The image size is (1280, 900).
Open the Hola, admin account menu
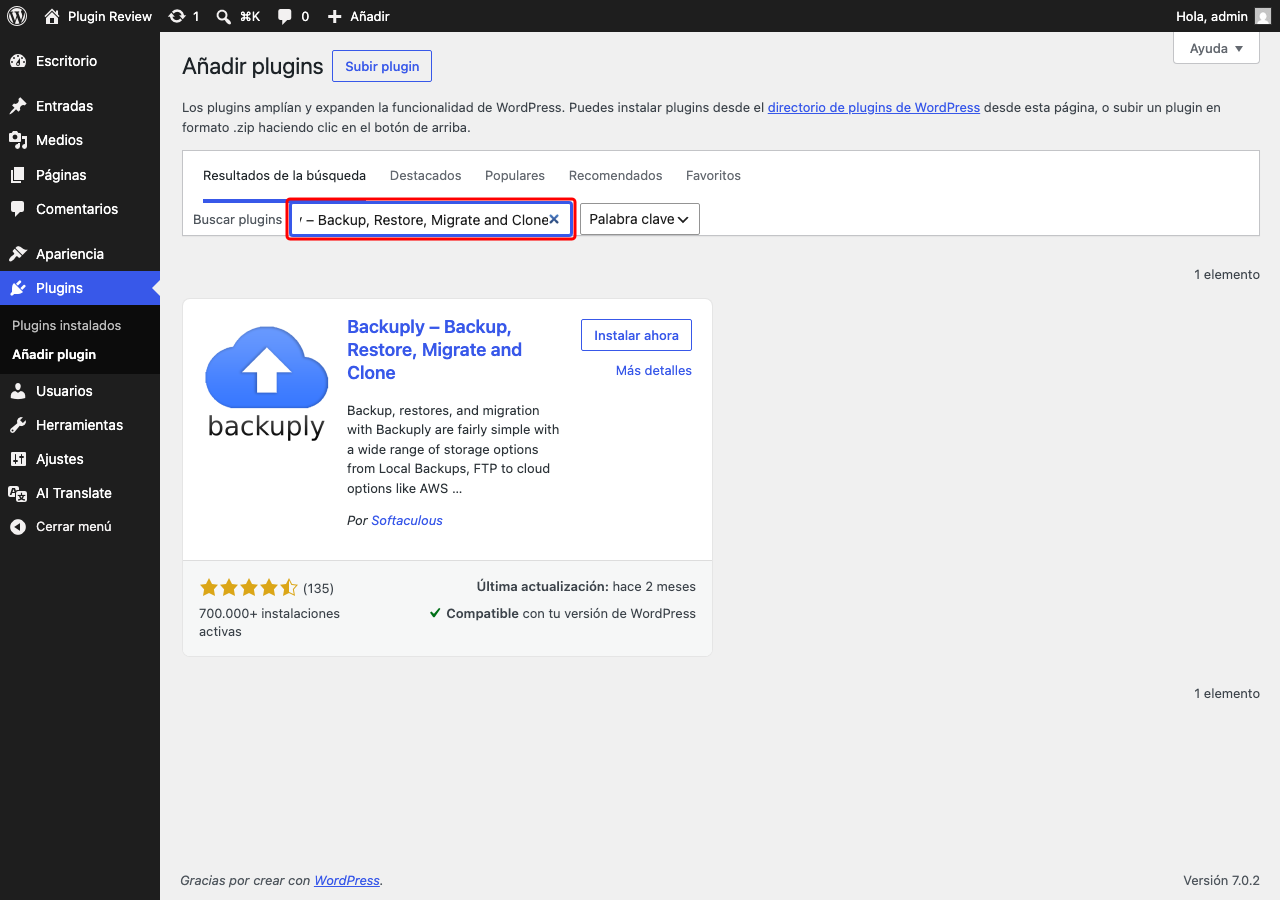(1223, 16)
